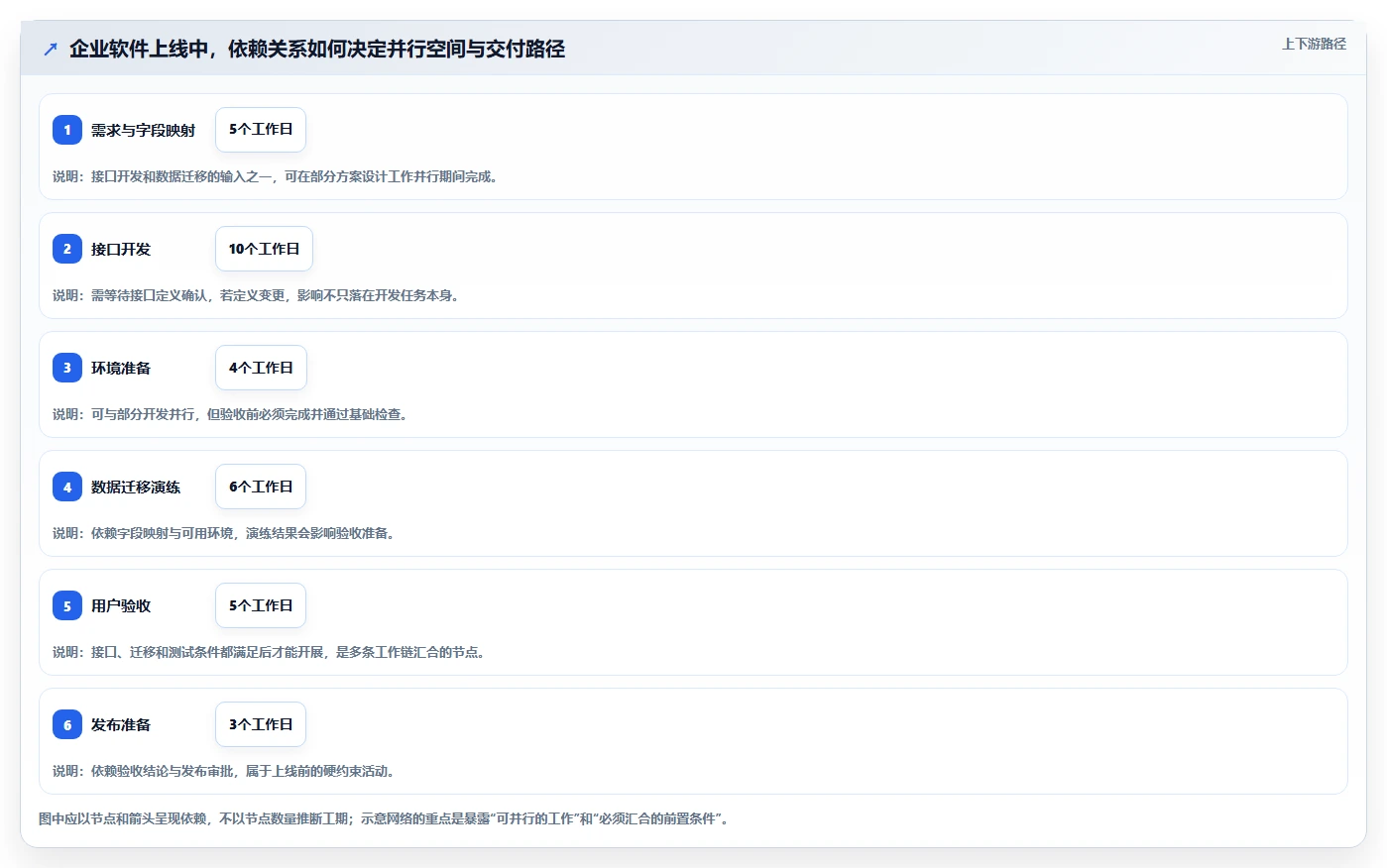Click the note starting 依赖验收结论与发布审批
Screen dimensions: 1387x868
tap(225, 771)
